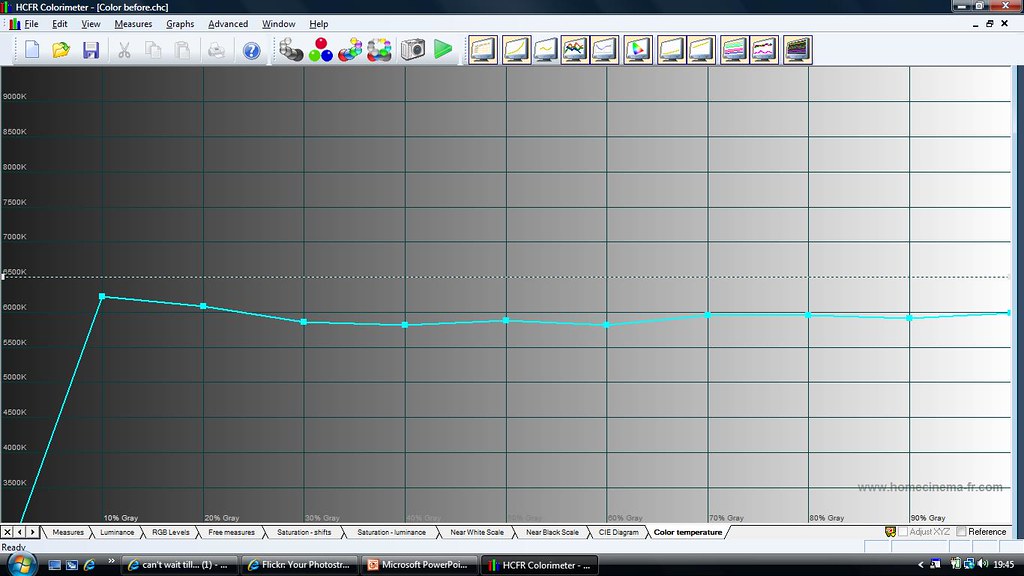1024x576 pixels.
Task: Open a file with the folder icon
Action: pyautogui.click(x=61, y=49)
